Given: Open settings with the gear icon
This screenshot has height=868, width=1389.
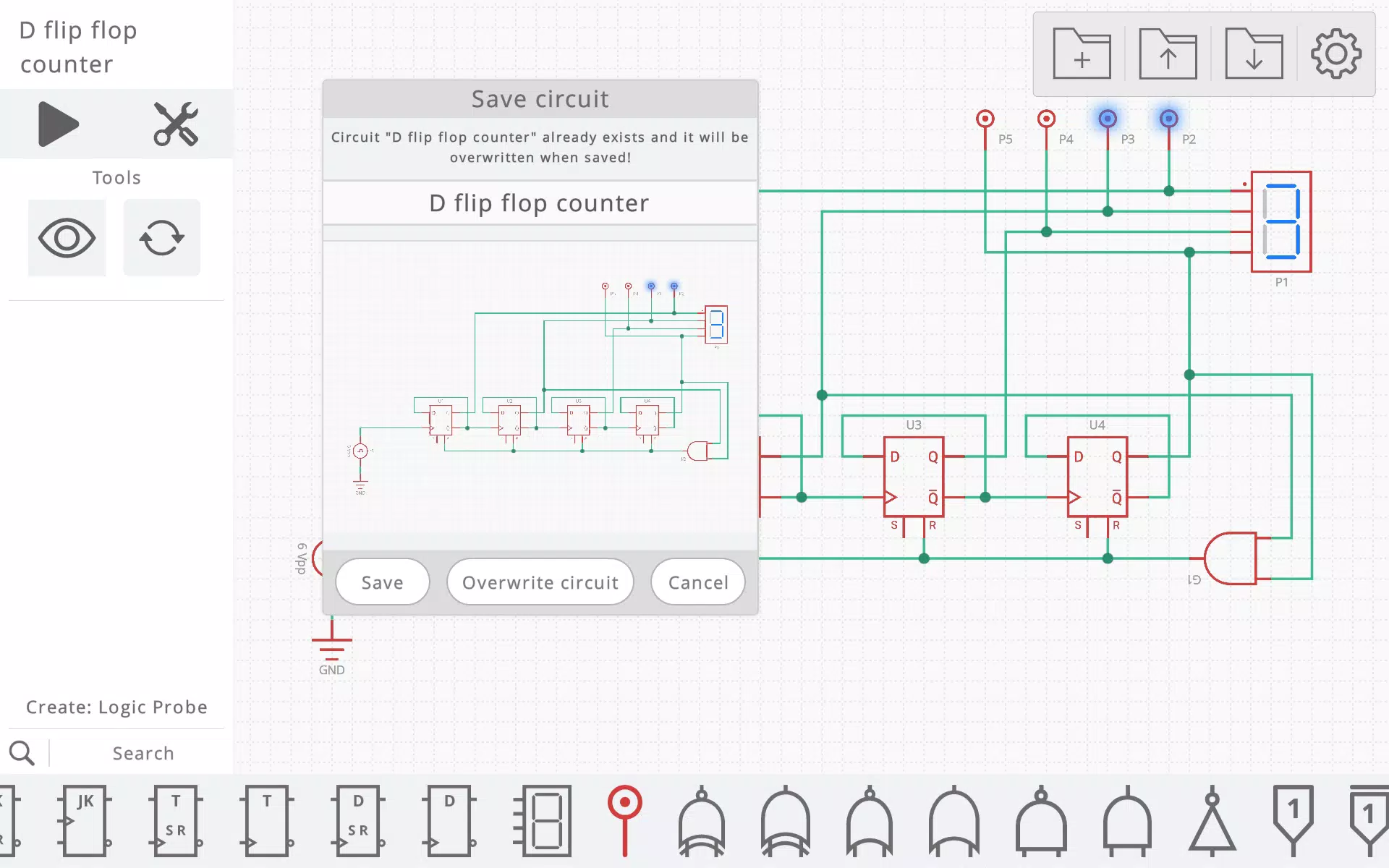Looking at the screenshot, I should [1336, 54].
